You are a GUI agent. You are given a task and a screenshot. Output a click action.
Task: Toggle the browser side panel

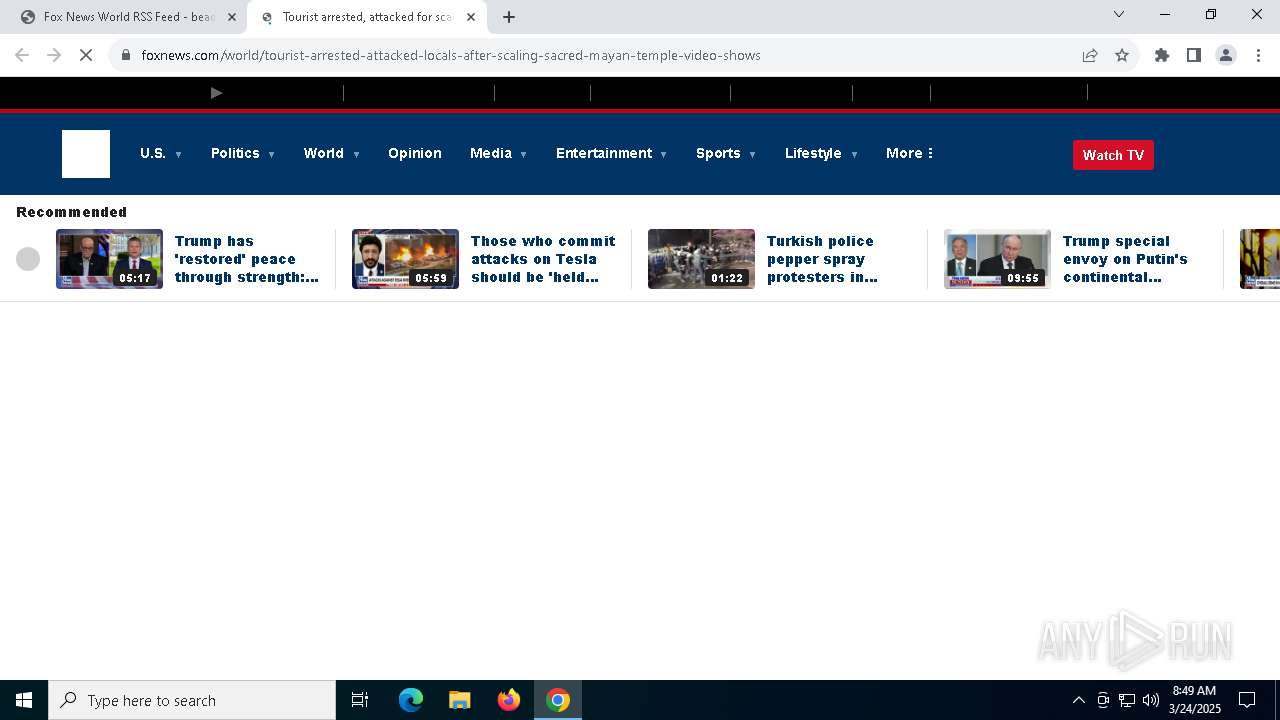(1194, 55)
